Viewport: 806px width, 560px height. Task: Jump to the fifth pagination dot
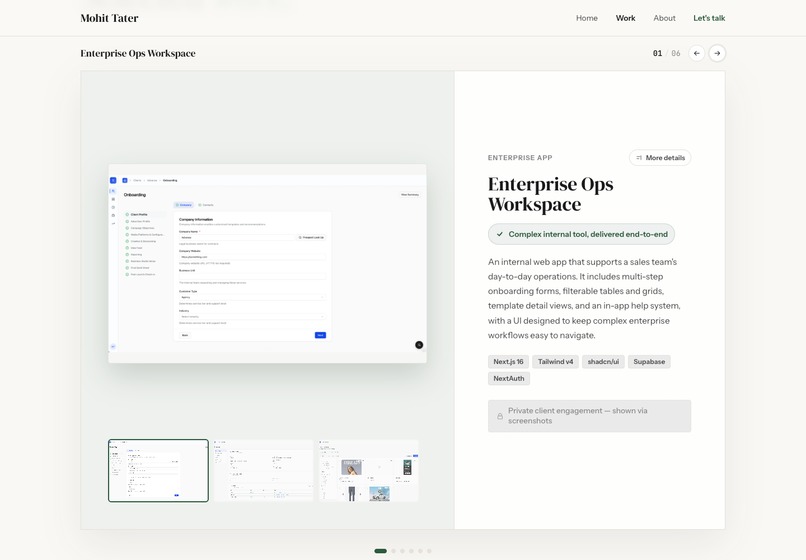[x=420, y=551]
